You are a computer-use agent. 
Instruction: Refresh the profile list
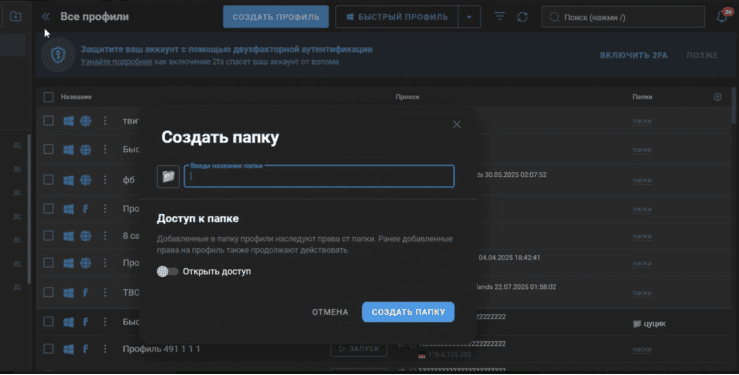point(522,17)
